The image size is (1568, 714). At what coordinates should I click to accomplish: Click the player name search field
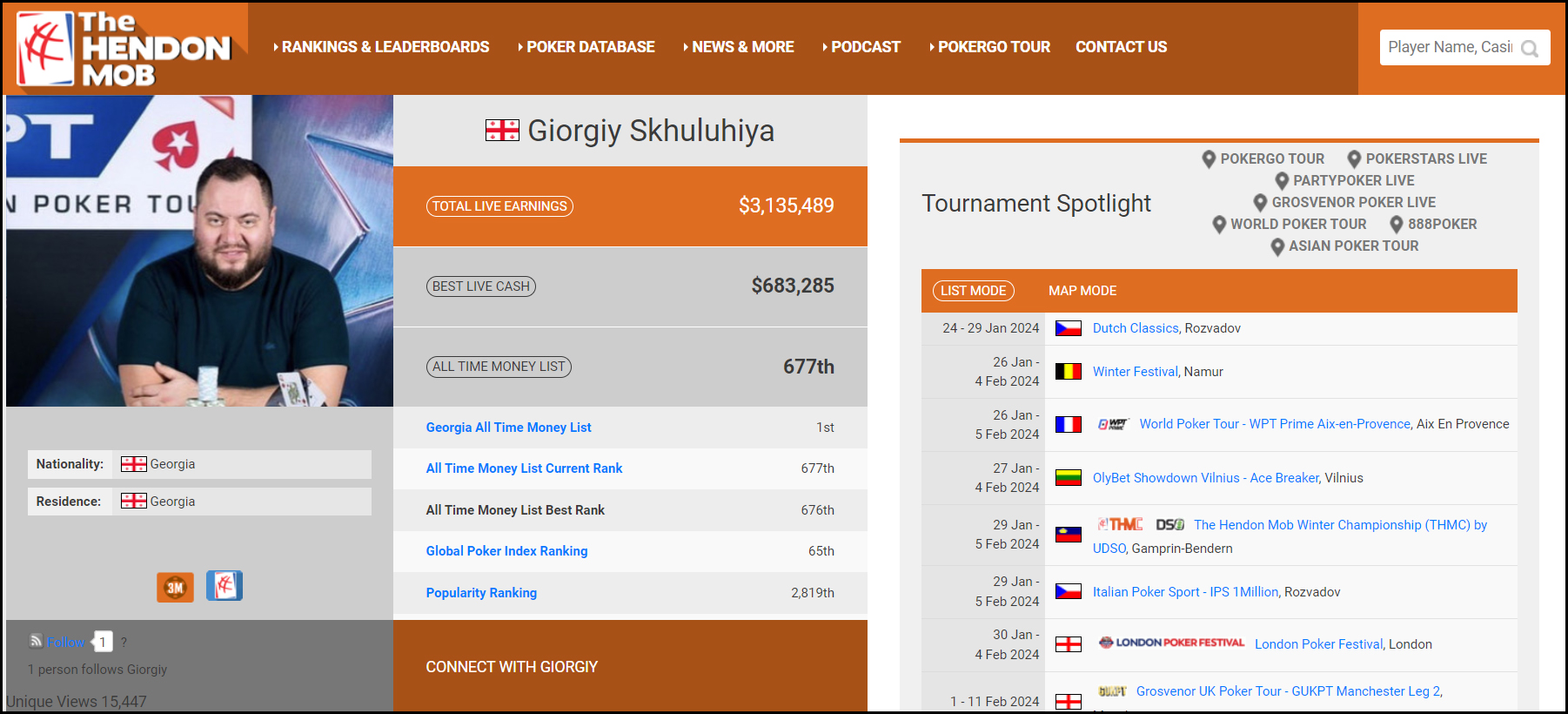point(1449,47)
